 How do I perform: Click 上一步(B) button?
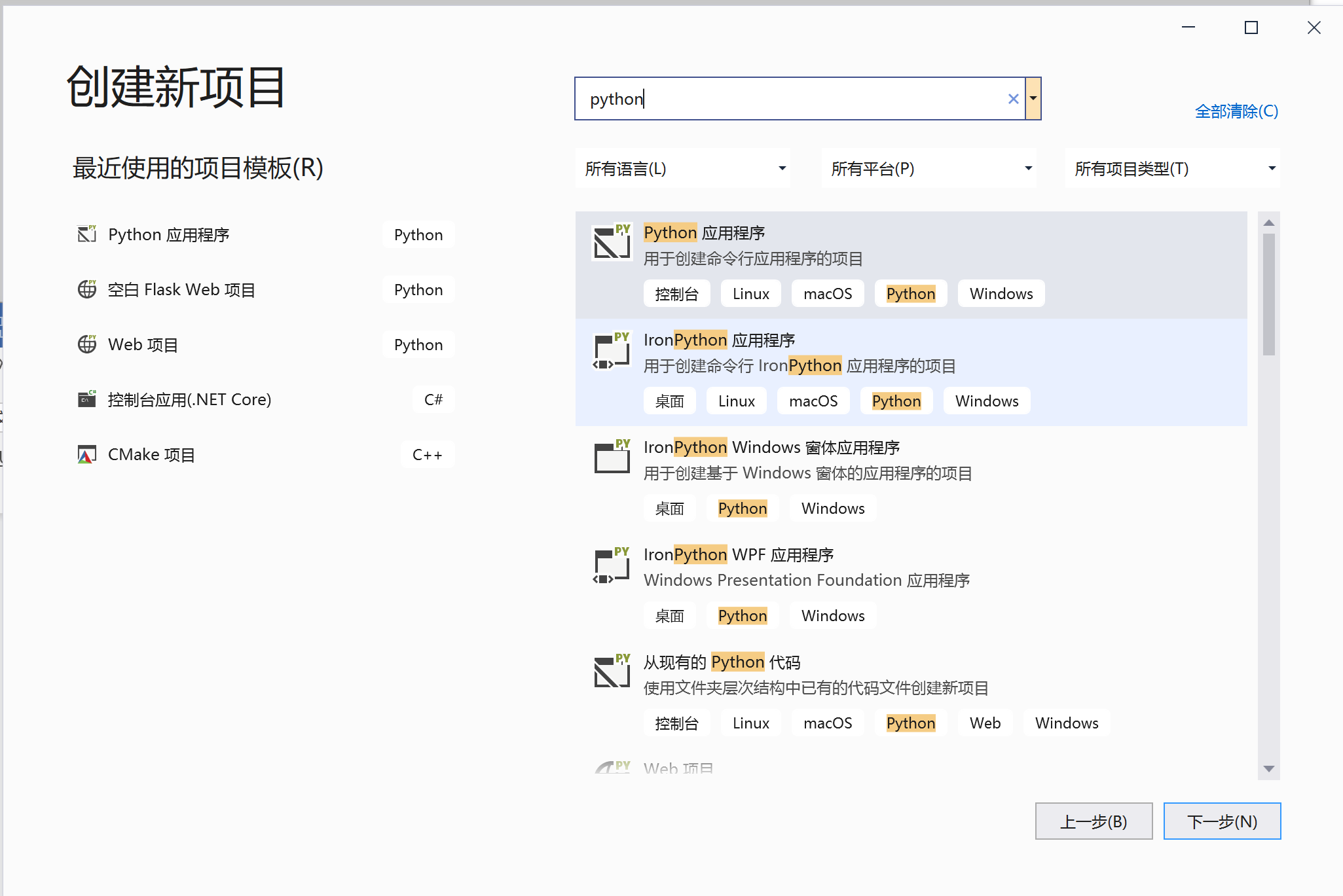(1094, 821)
